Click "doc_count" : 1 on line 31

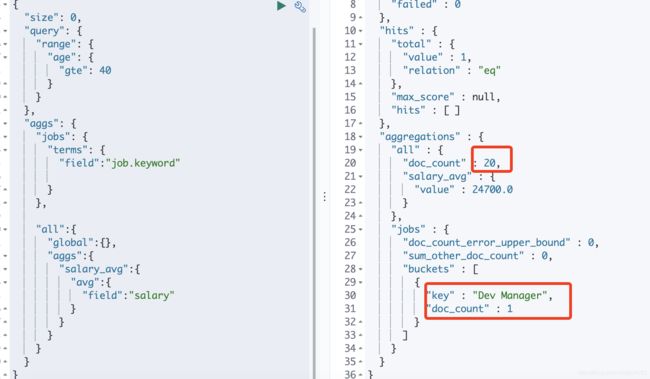[x=470, y=309]
